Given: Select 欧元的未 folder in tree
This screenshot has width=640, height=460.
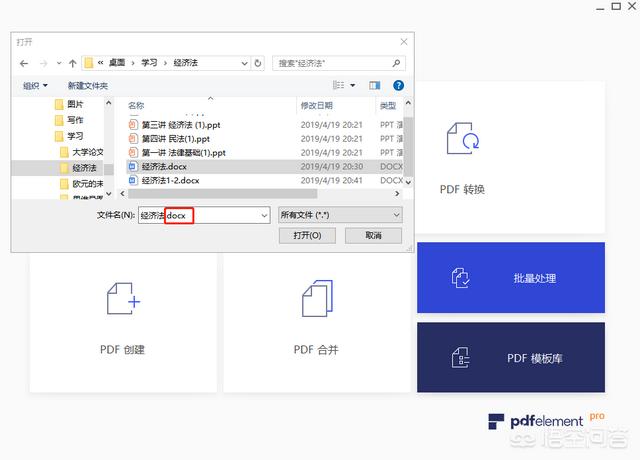Looking at the screenshot, I should point(81,184).
